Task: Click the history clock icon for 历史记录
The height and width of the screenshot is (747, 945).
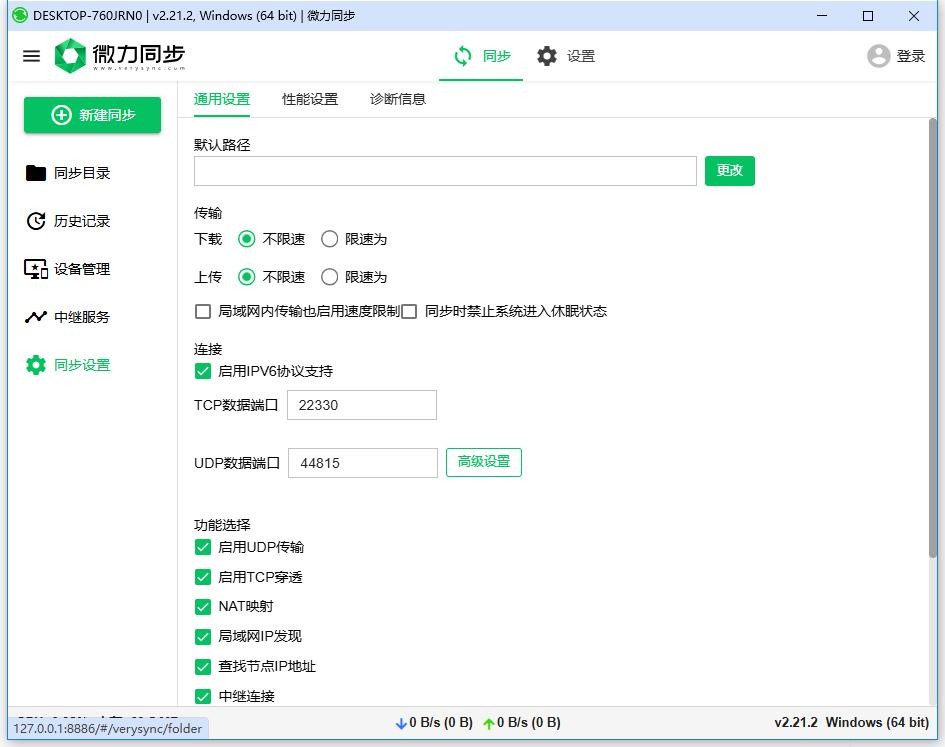Action: (x=36, y=221)
